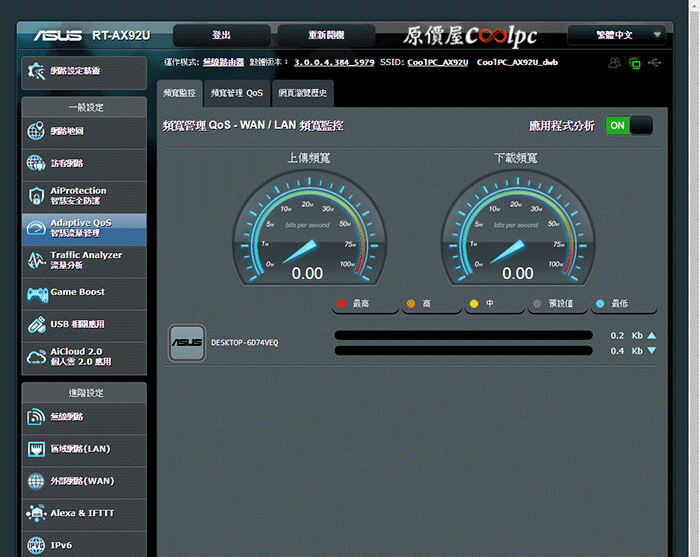
Task: Select the gray default priority swatch
Action: [537, 304]
